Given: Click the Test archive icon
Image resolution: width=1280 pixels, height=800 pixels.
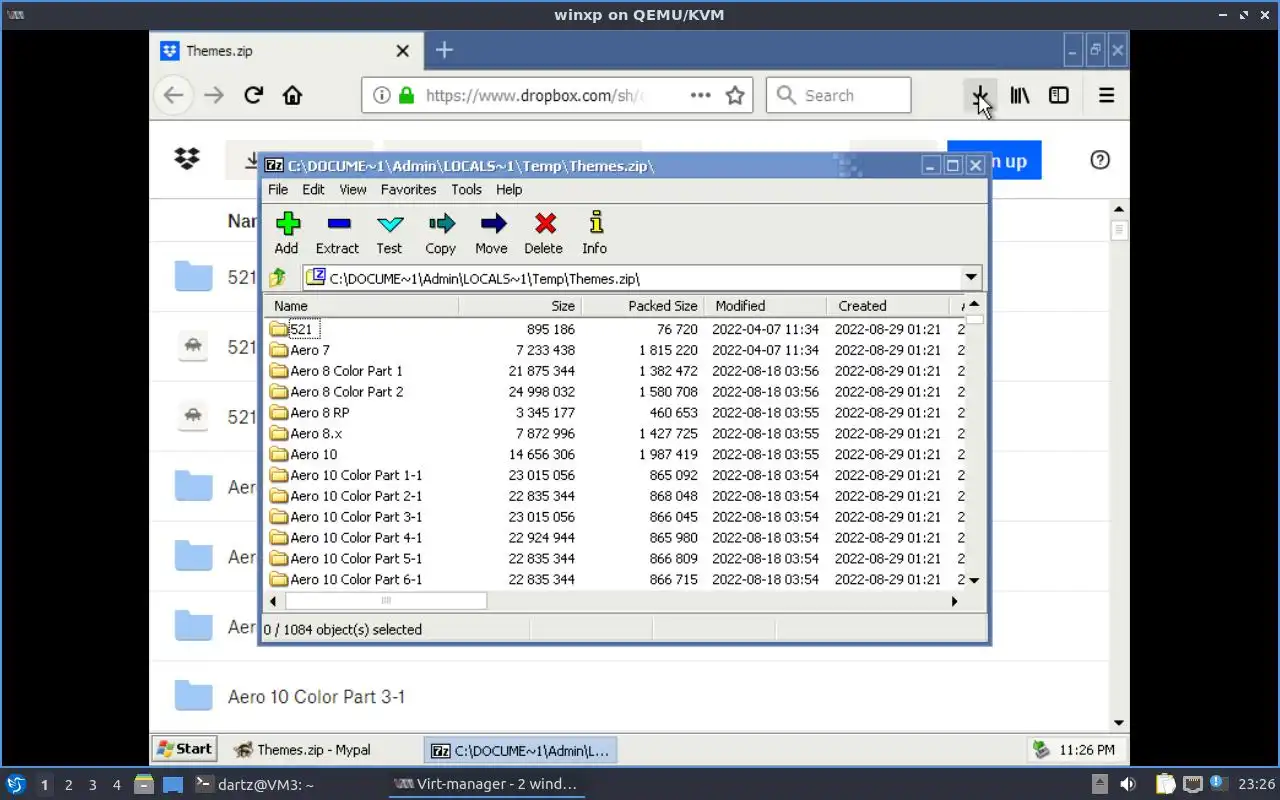Looking at the screenshot, I should [x=389, y=233].
